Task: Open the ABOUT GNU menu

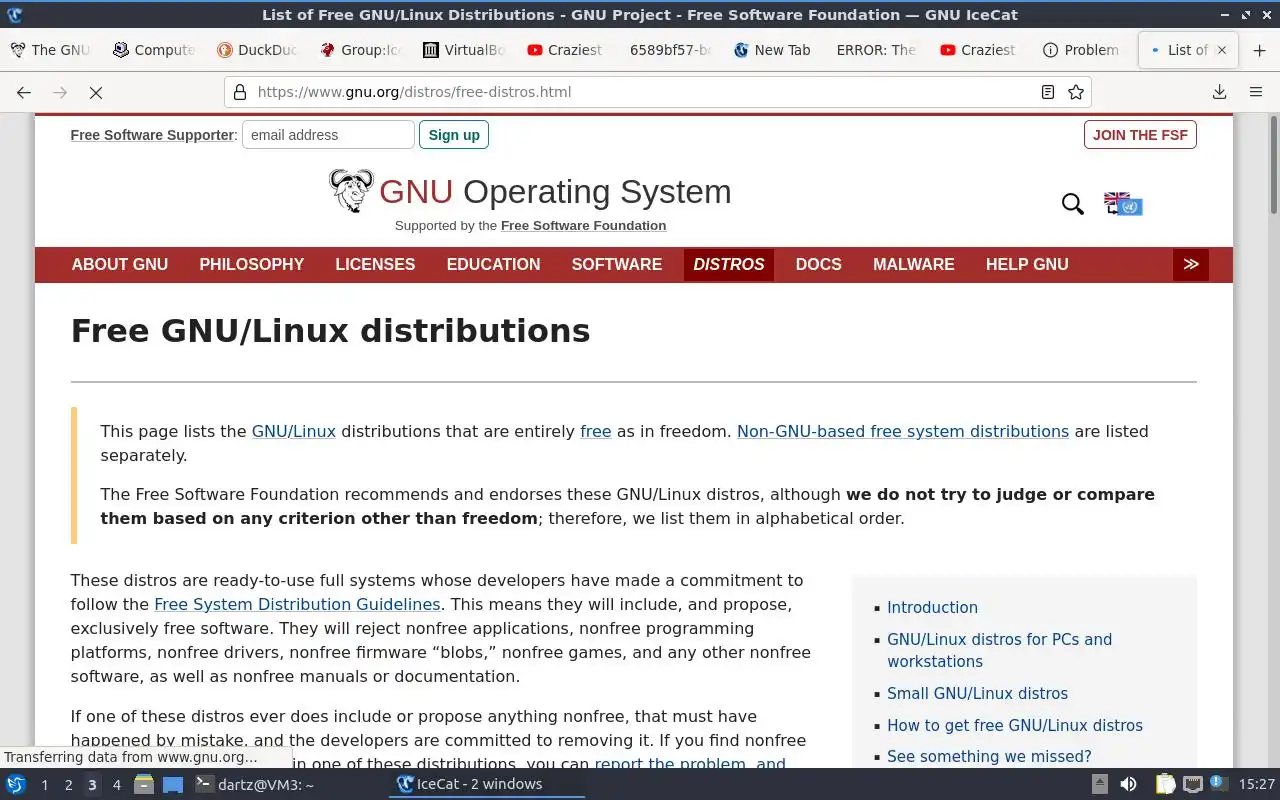Action: [x=120, y=264]
